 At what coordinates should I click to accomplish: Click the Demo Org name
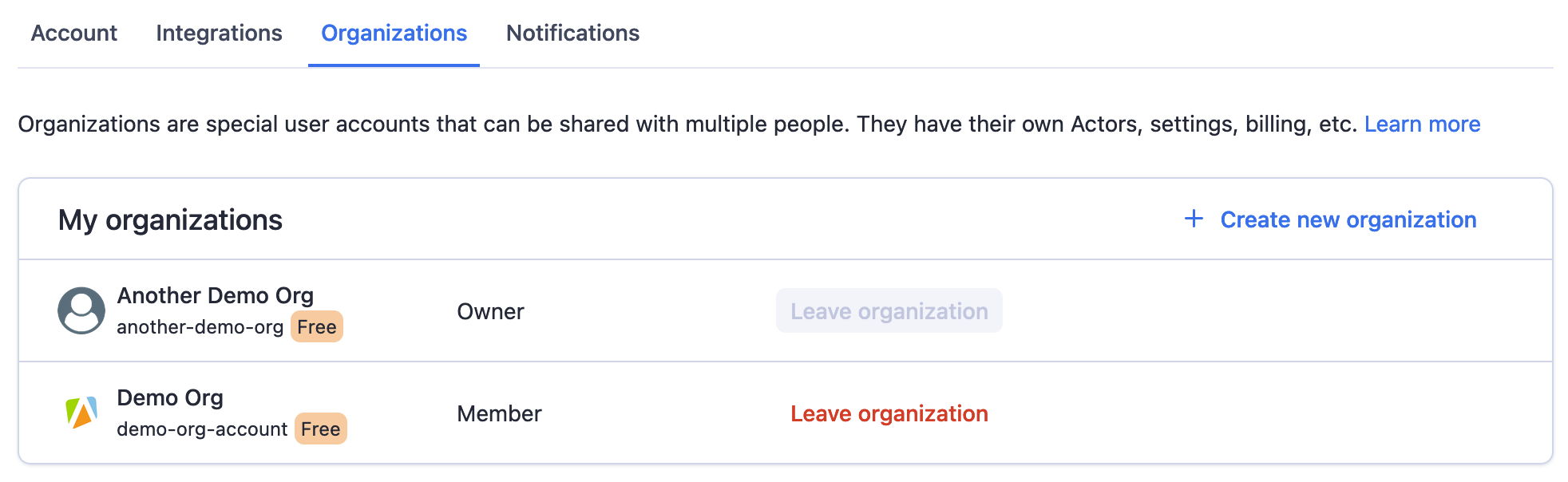pyautogui.click(x=170, y=397)
